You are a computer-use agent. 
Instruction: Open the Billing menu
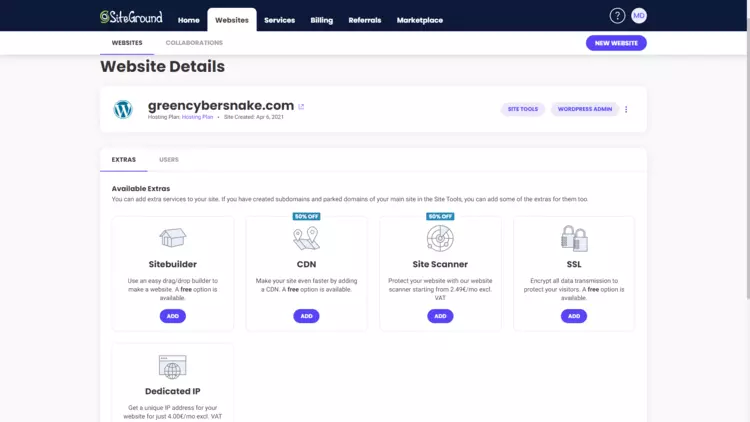[321, 20]
